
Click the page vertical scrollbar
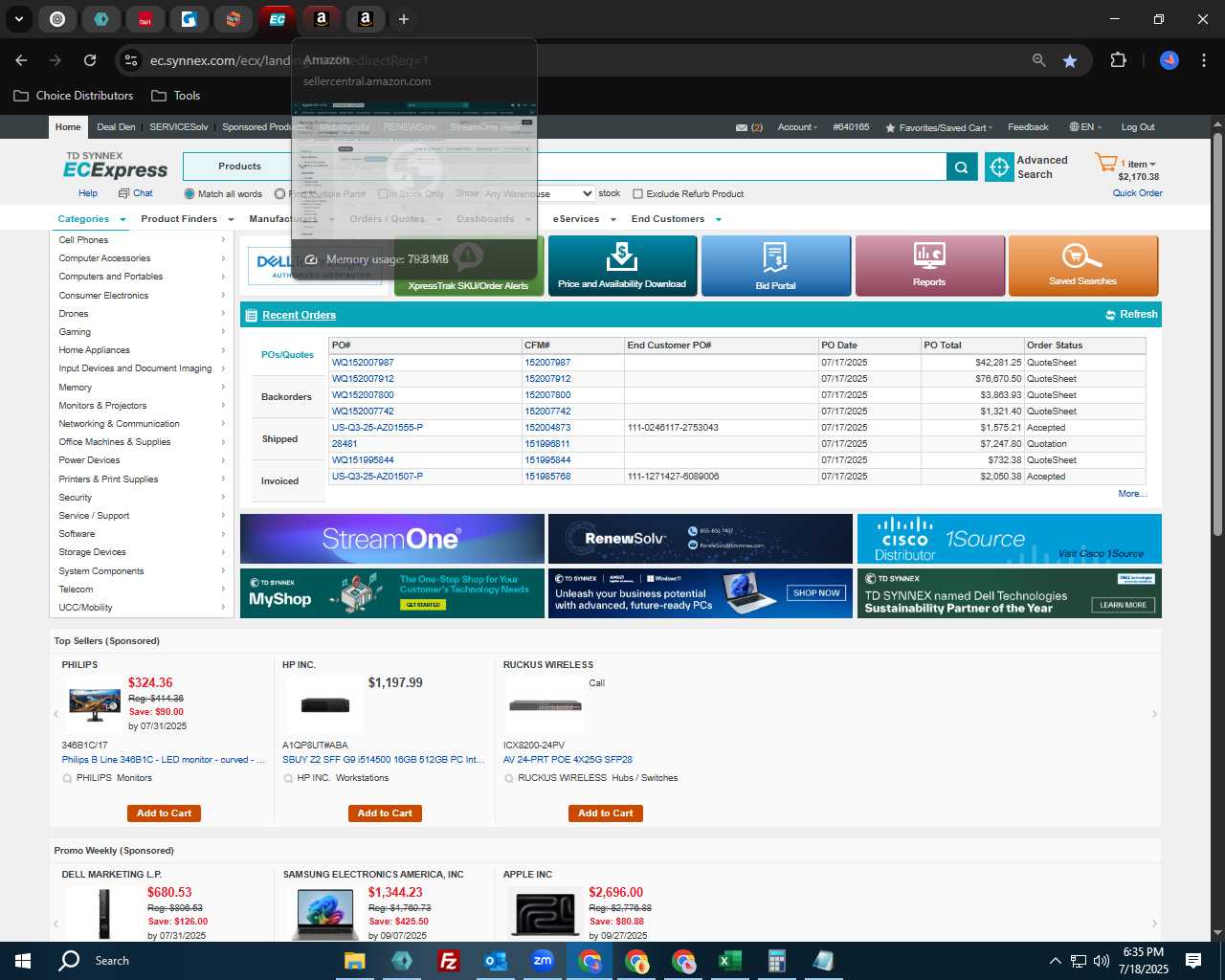point(1217,335)
